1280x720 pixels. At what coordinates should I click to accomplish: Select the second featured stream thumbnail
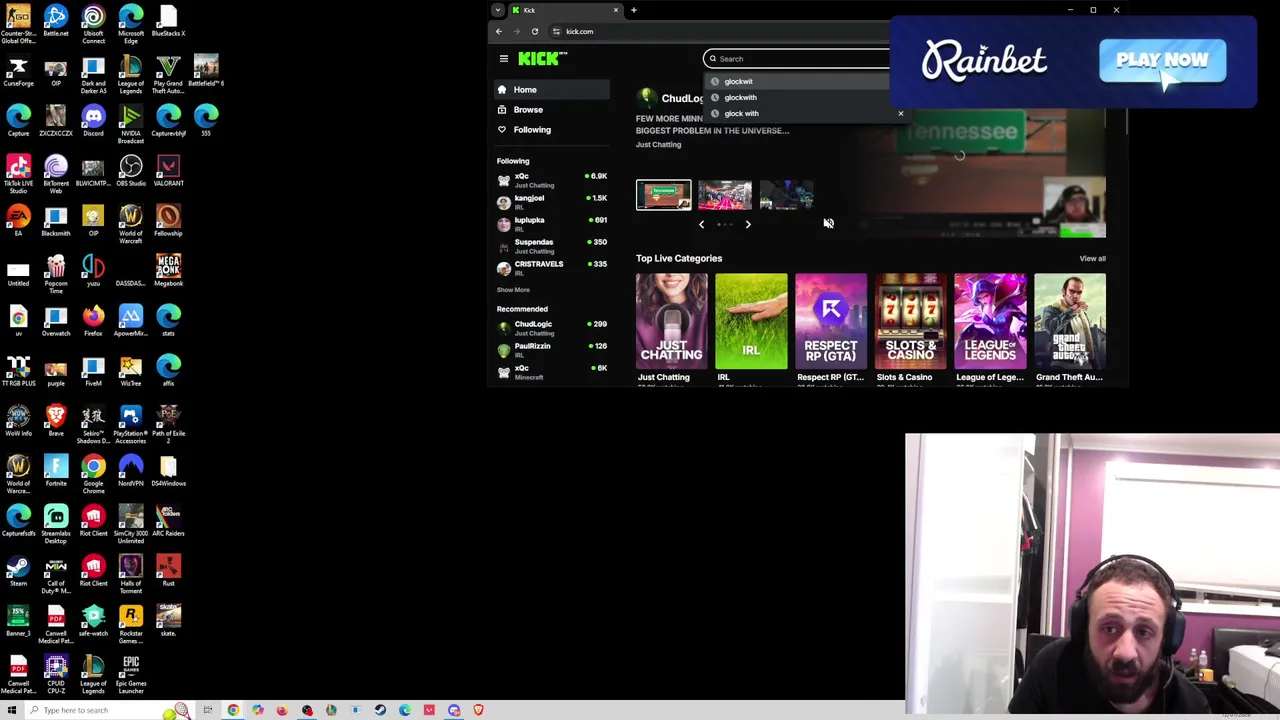[x=725, y=195]
